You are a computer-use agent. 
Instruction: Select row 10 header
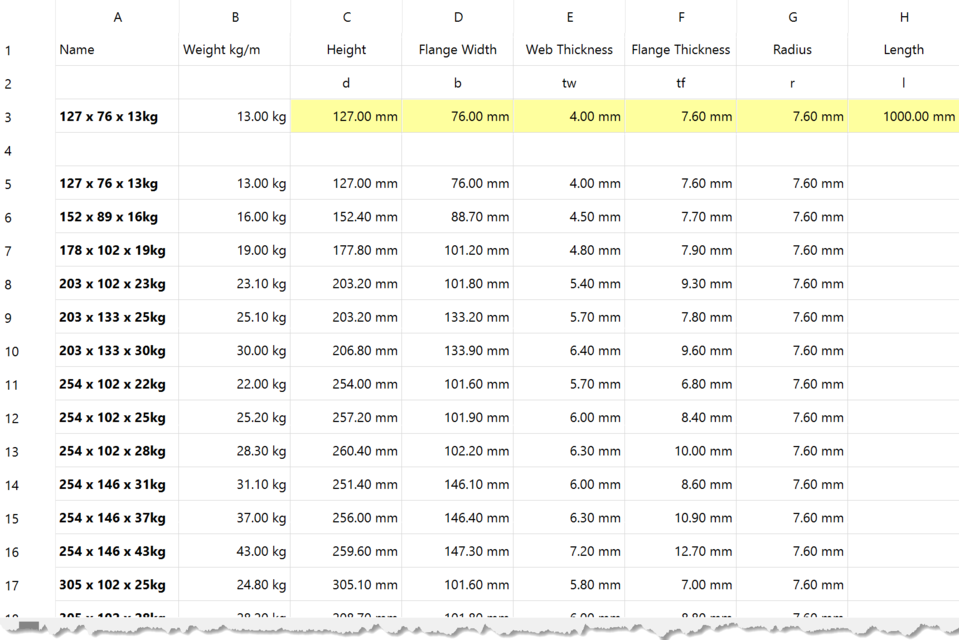click(11, 351)
